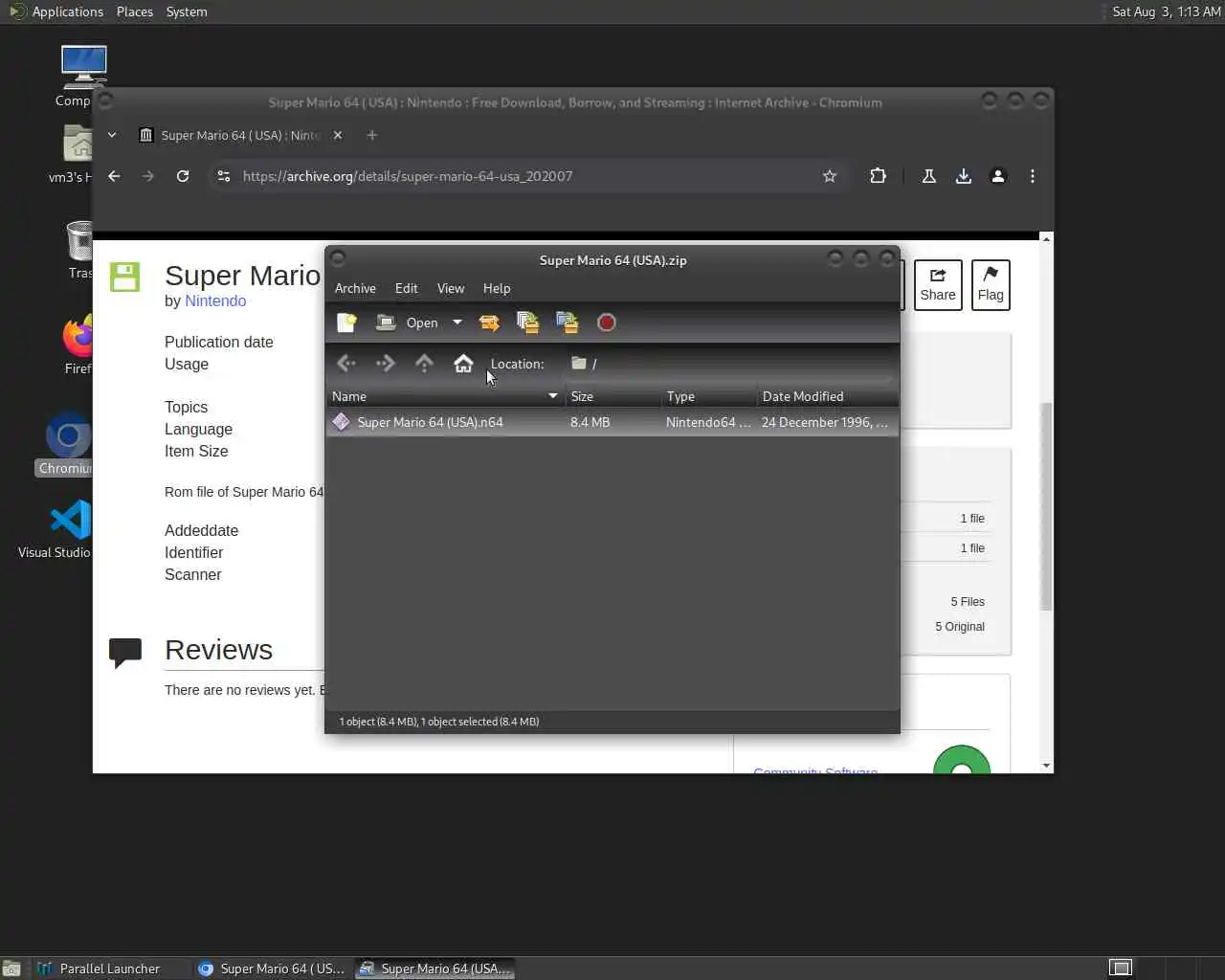Screen dimensions: 1225x980
Task: Click the new archive icon in the toolbar
Action: click(346, 323)
